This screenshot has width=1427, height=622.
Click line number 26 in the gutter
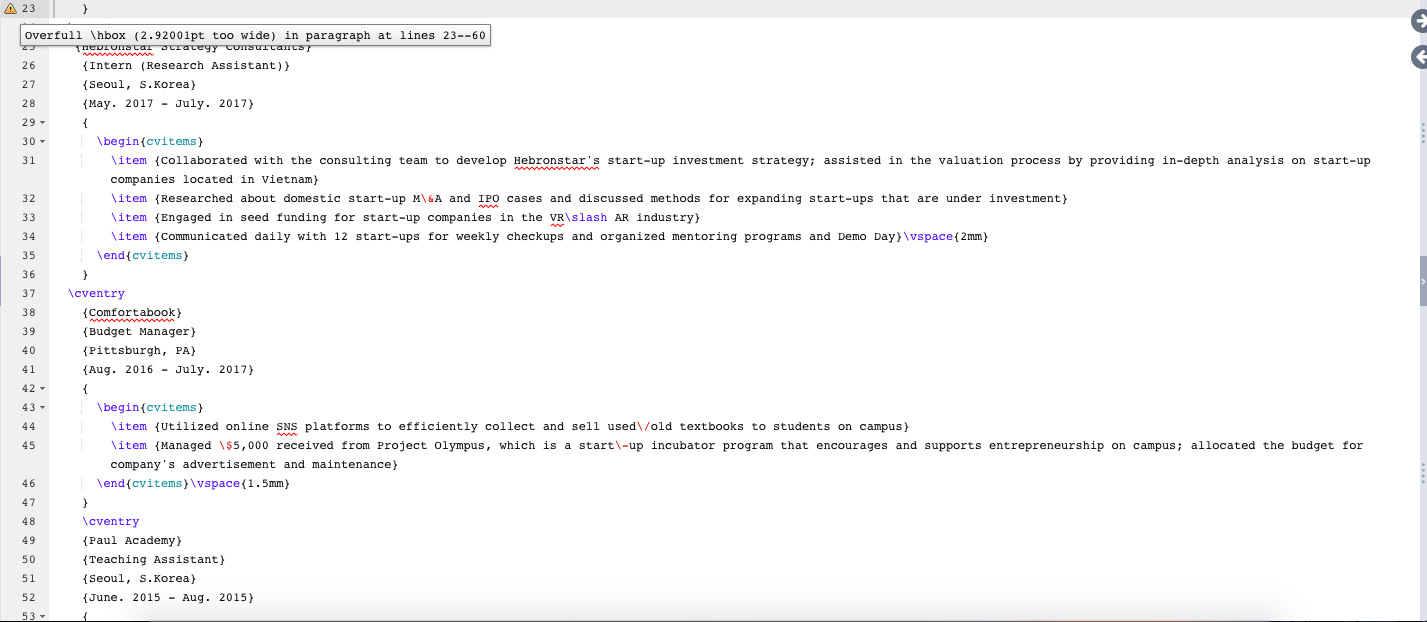click(x=28, y=66)
